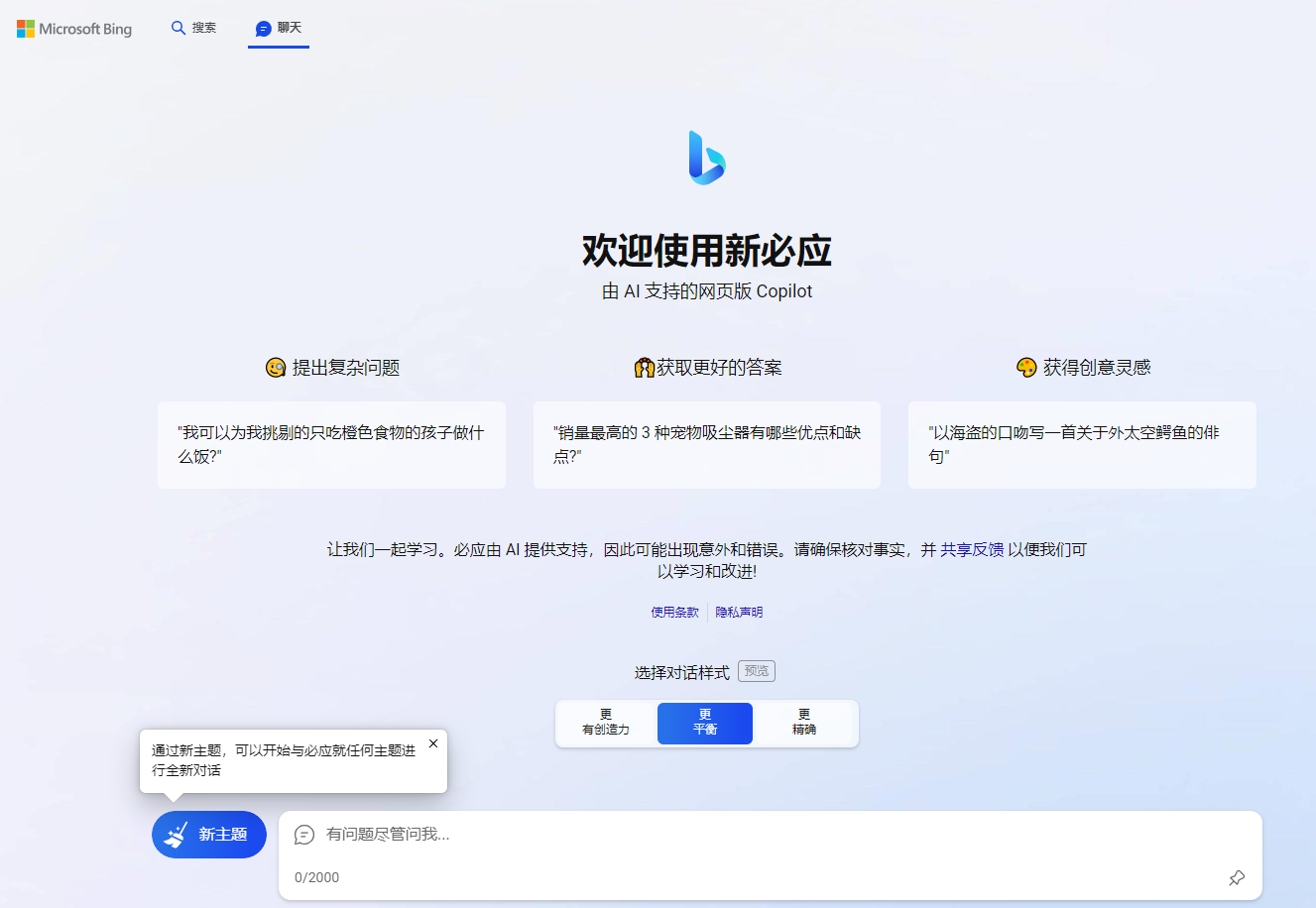
Task: Open the 搜索 search tab
Action: pos(194,28)
